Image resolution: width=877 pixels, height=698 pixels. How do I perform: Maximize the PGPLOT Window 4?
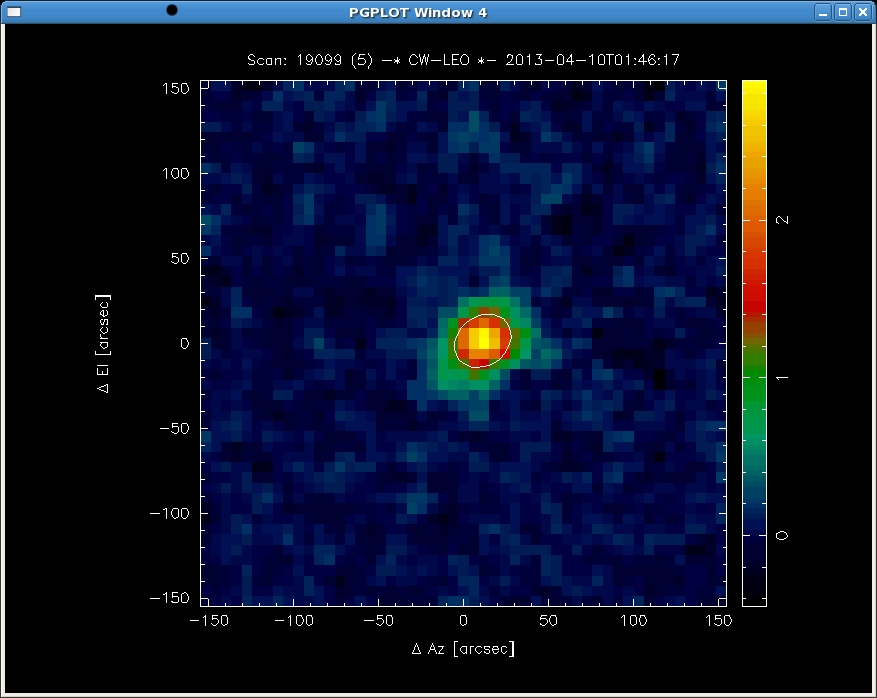pyautogui.click(x=843, y=12)
